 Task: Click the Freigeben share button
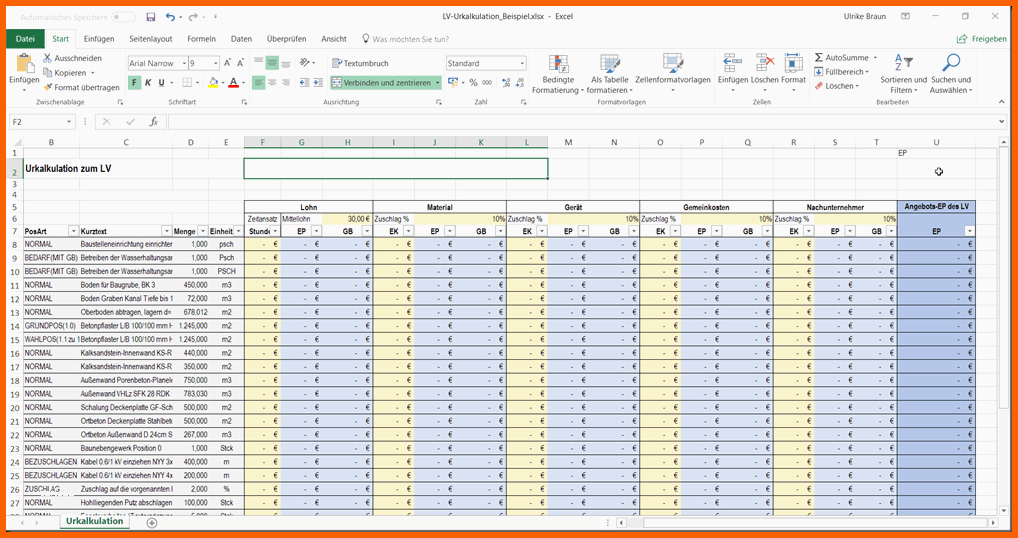point(981,39)
